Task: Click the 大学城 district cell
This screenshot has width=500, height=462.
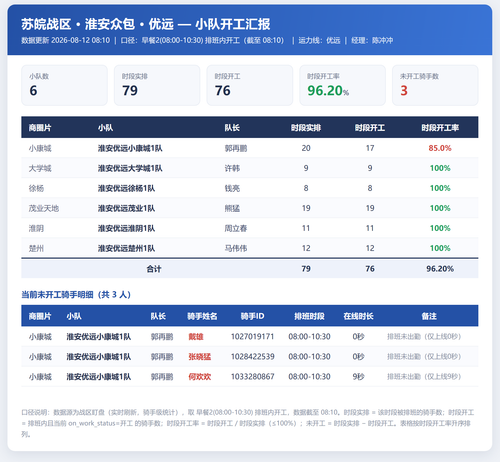Action: [x=40, y=168]
